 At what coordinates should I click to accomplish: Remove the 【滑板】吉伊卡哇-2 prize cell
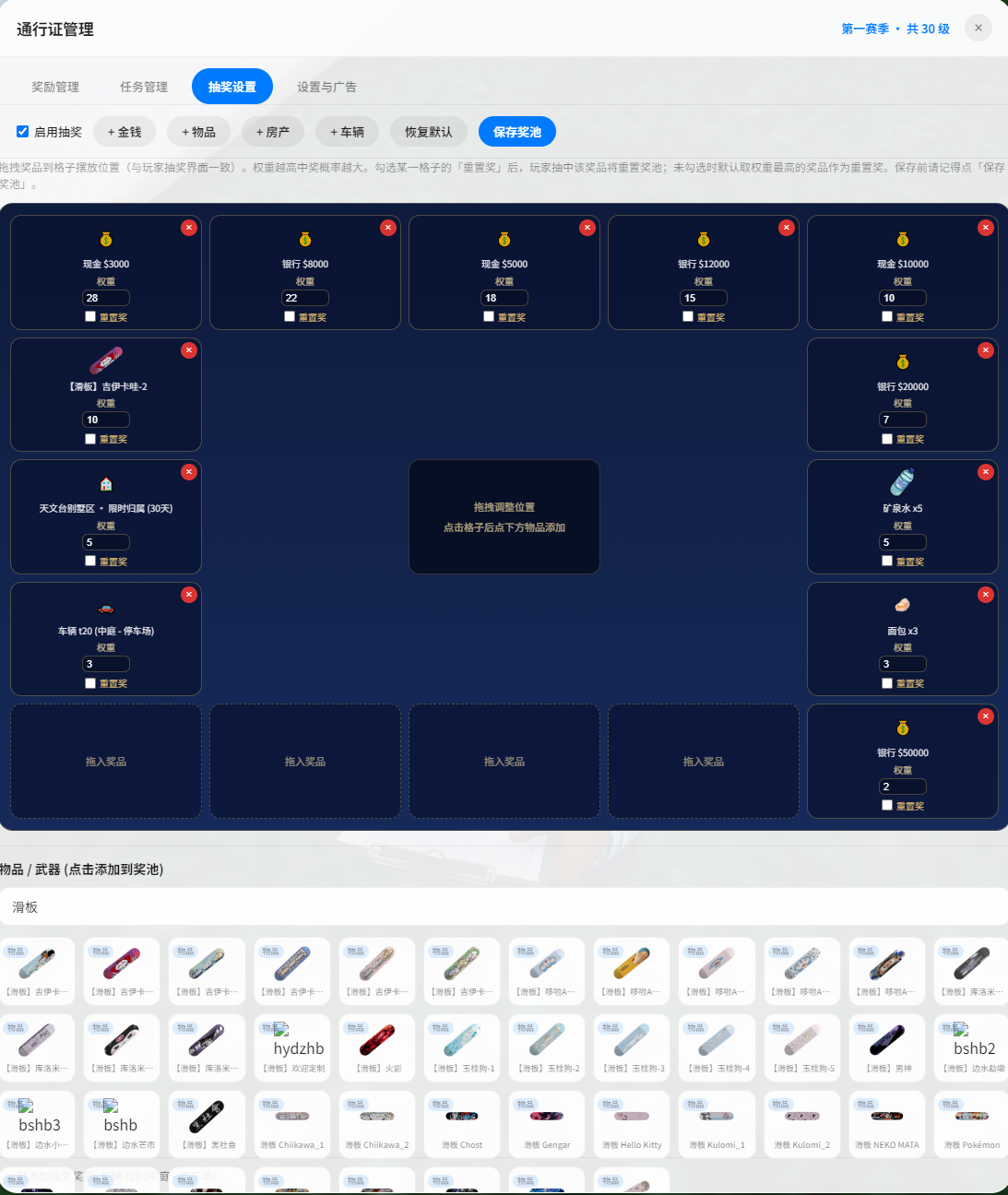189,350
